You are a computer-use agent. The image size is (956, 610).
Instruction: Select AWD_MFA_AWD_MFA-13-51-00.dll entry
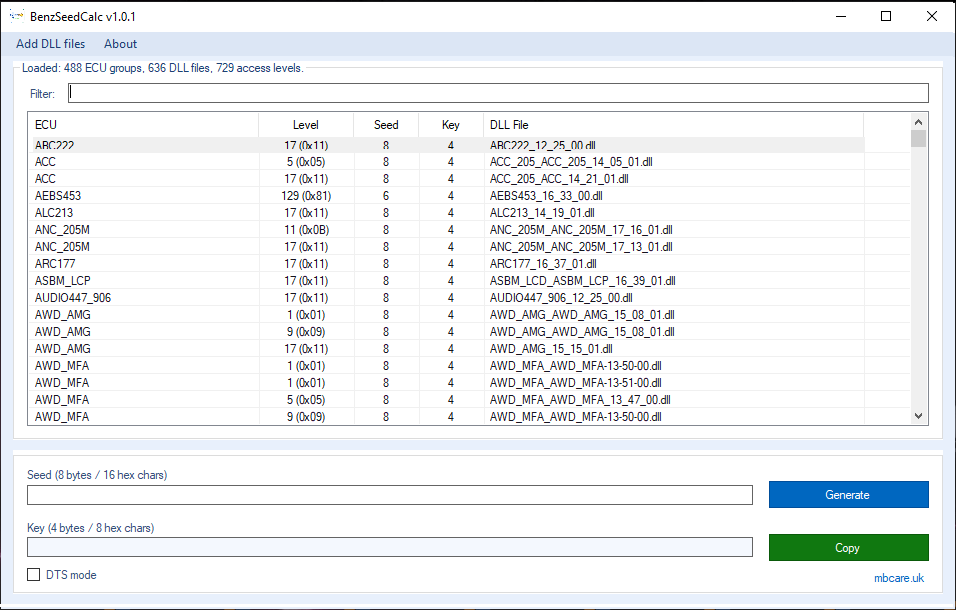[576, 383]
